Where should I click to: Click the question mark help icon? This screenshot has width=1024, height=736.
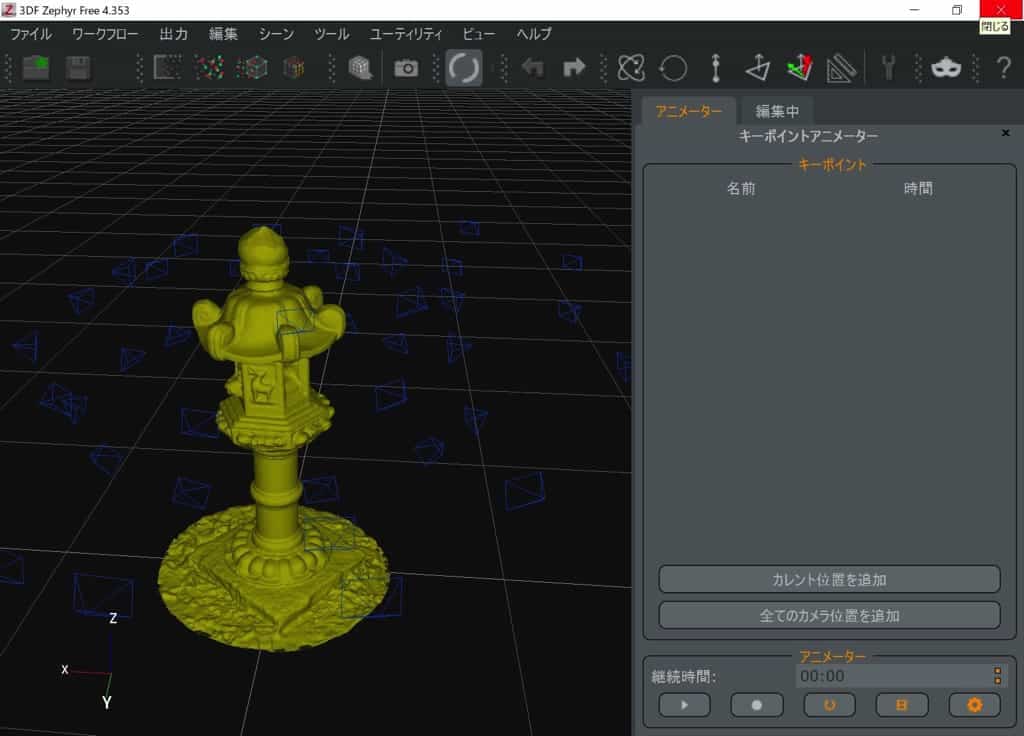(x=1004, y=67)
